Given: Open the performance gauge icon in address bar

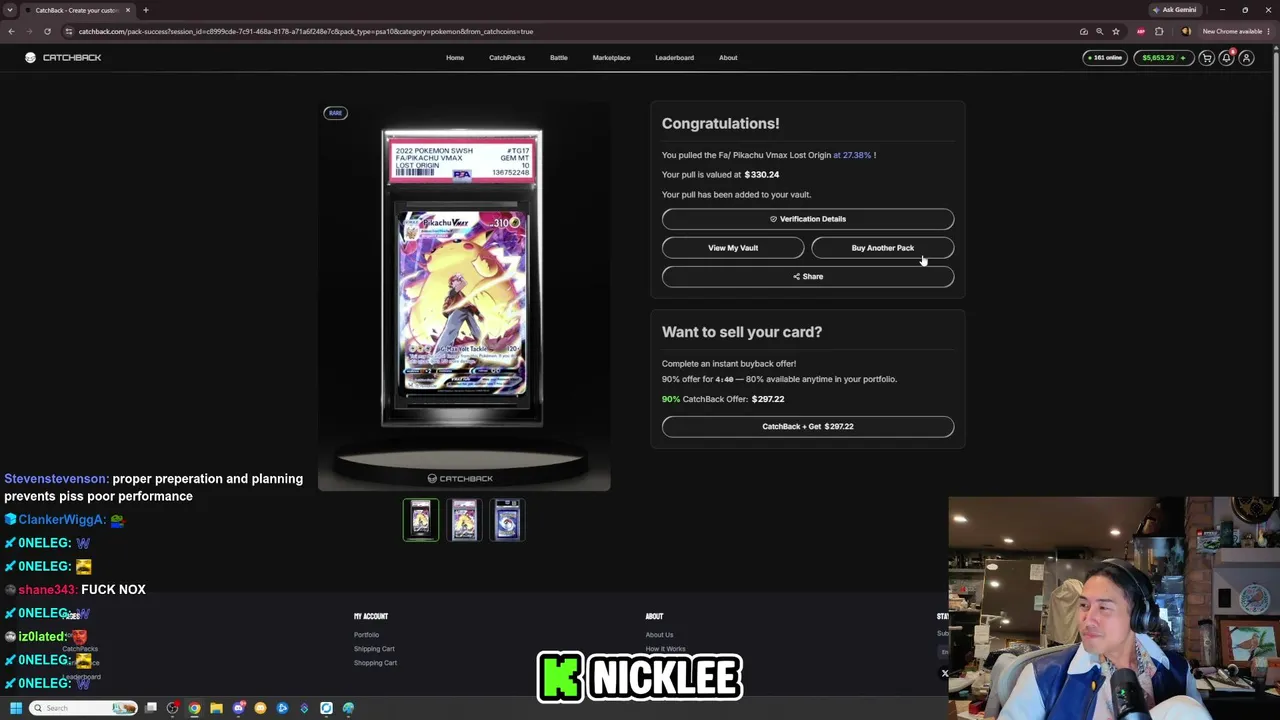Looking at the screenshot, I should pos(1084,31).
